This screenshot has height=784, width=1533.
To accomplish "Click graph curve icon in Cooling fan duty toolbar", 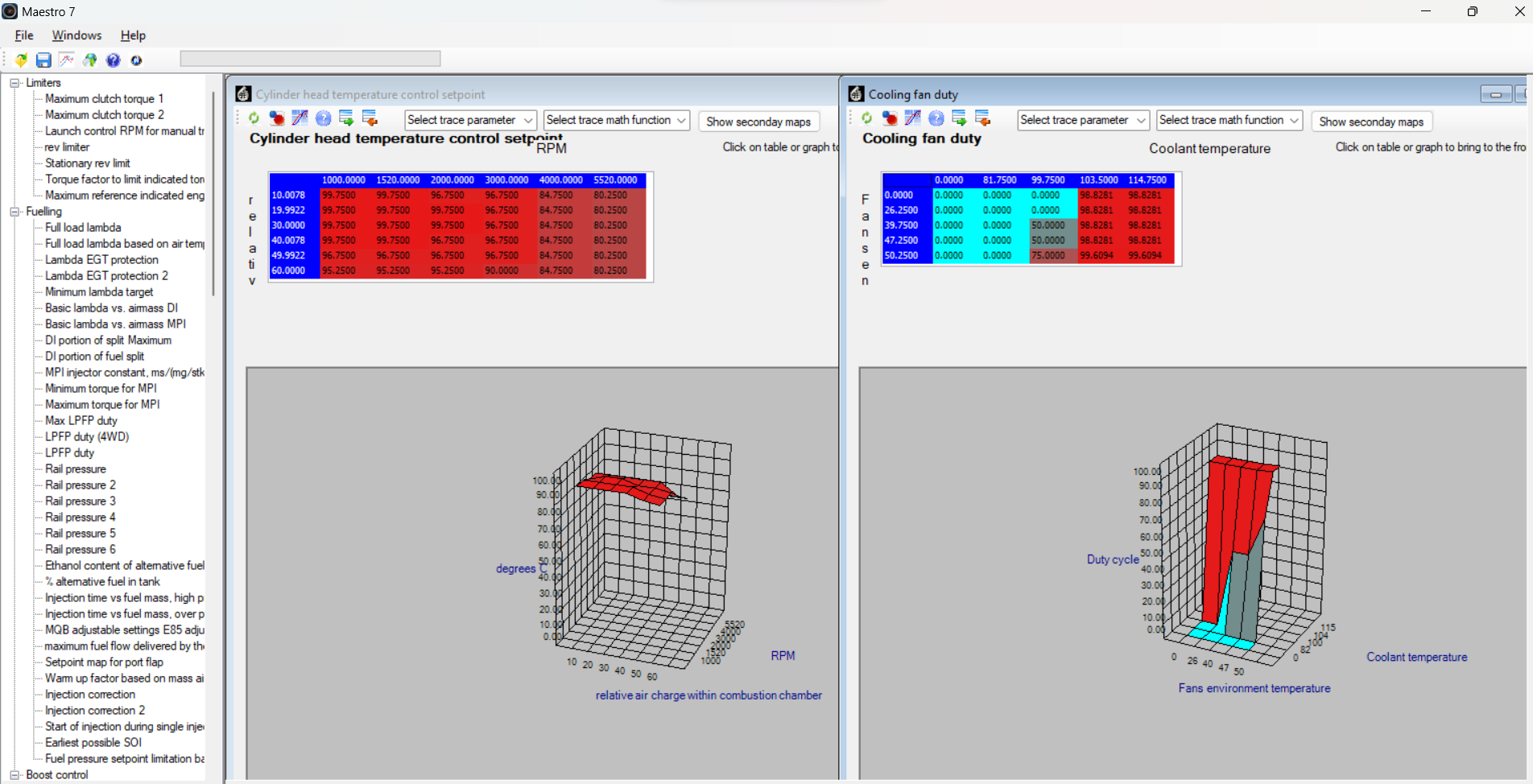I will click(x=912, y=118).
